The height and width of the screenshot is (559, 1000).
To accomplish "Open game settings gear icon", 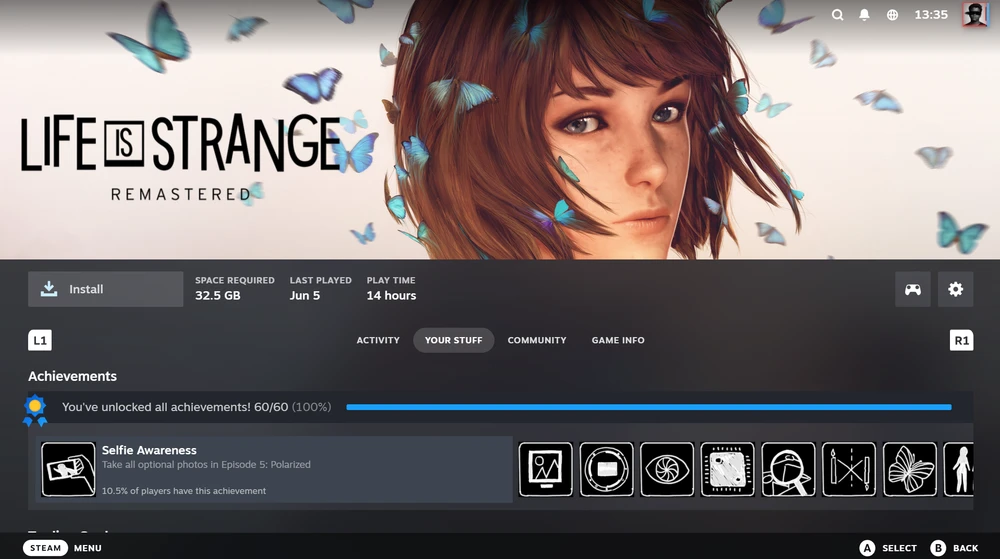I will click(955, 289).
